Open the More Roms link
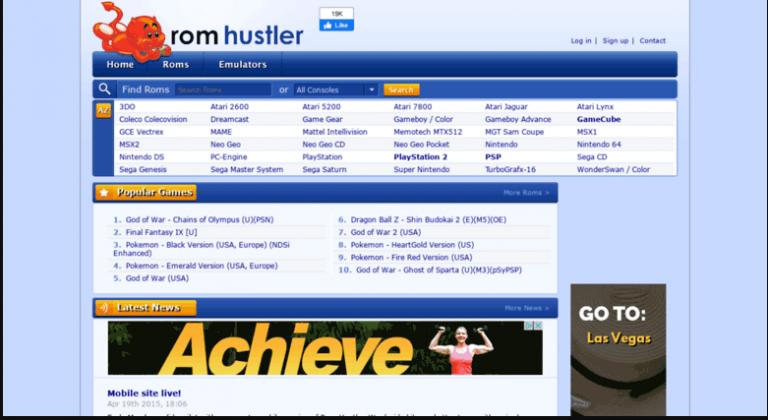 click(526, 192)
